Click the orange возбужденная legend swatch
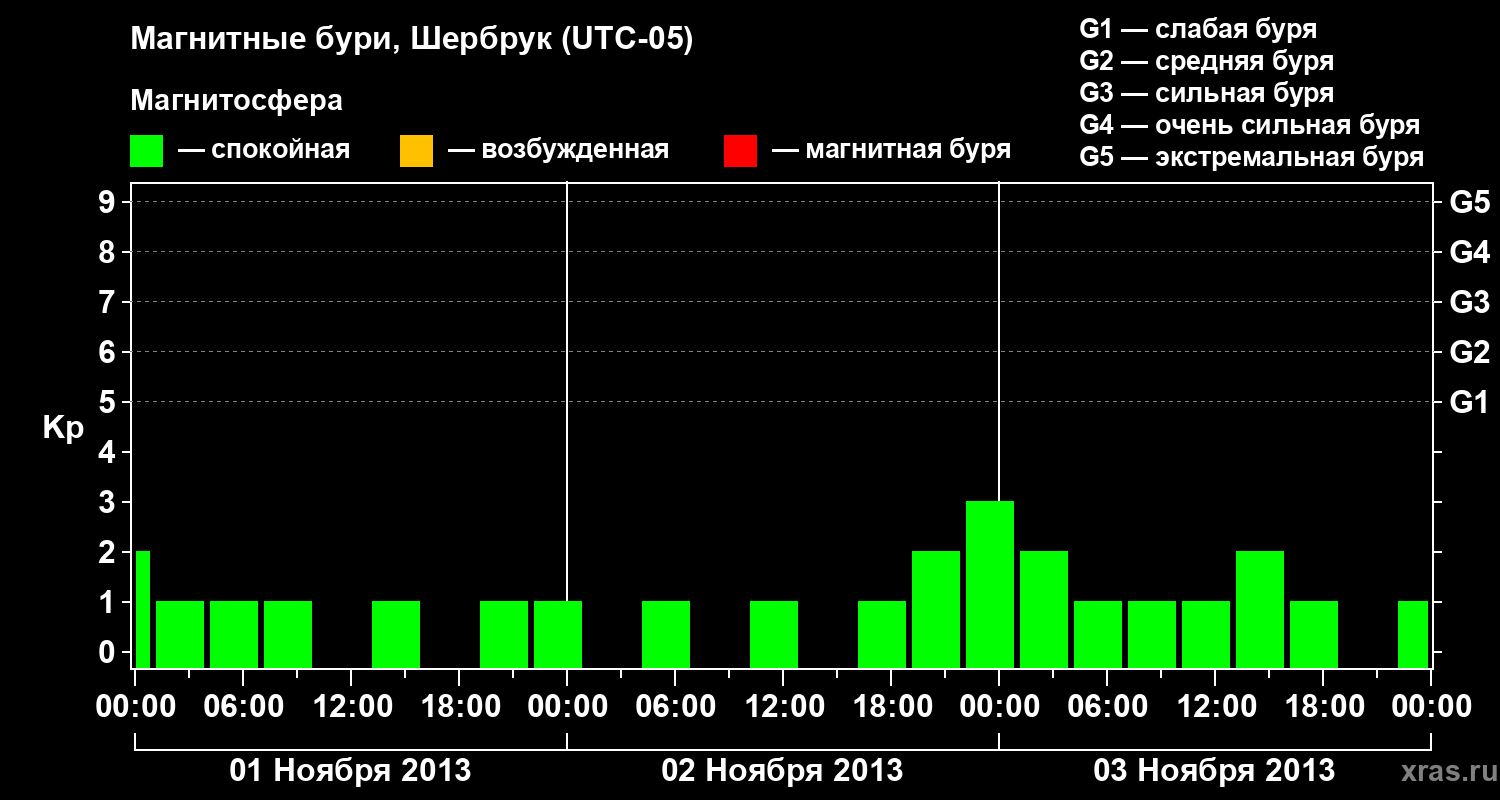Image resolution: width=1500 pixels, height=800 pixels. coord(416,151)
